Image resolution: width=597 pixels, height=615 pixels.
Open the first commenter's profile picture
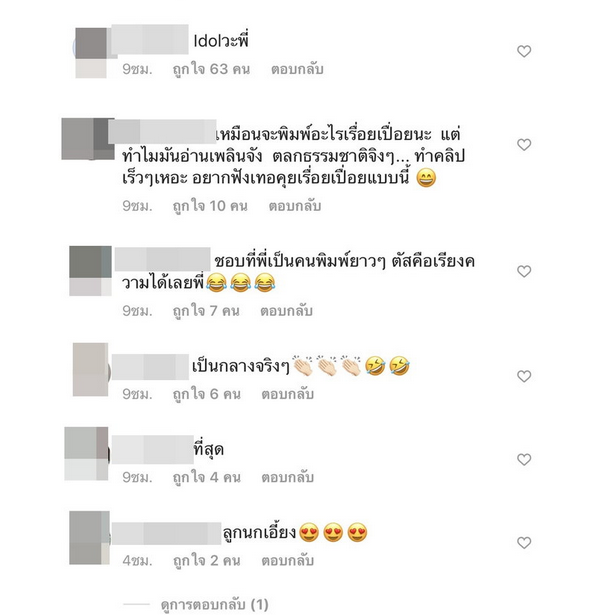coord(91,53)
